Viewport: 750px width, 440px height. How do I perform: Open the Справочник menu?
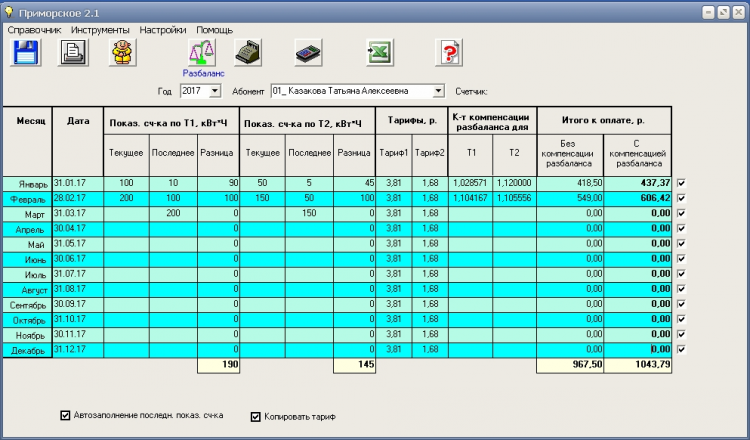(34, 30)
